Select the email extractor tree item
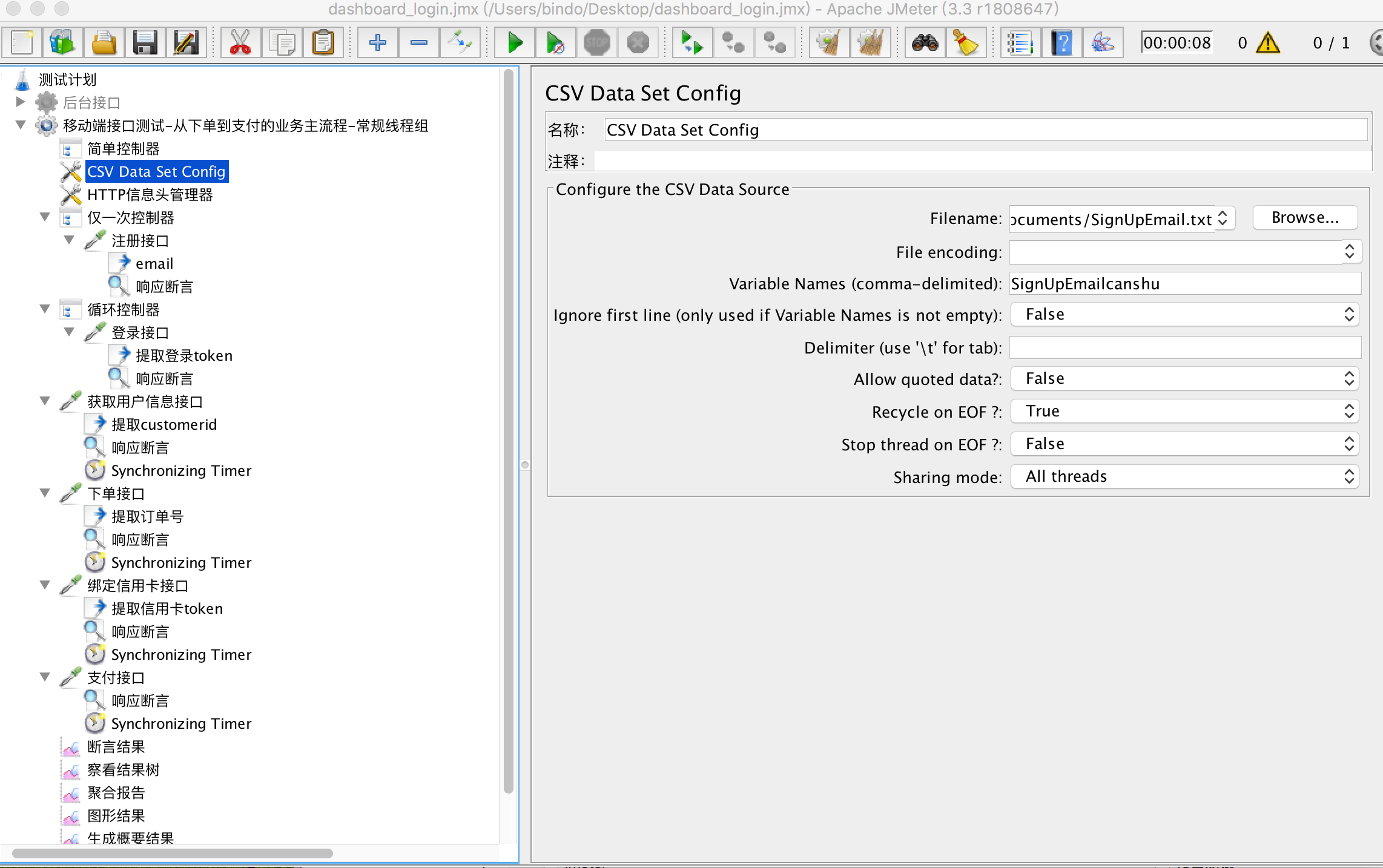The width and height of the screenshot is (1383, 868). click(x=154, y=263)
